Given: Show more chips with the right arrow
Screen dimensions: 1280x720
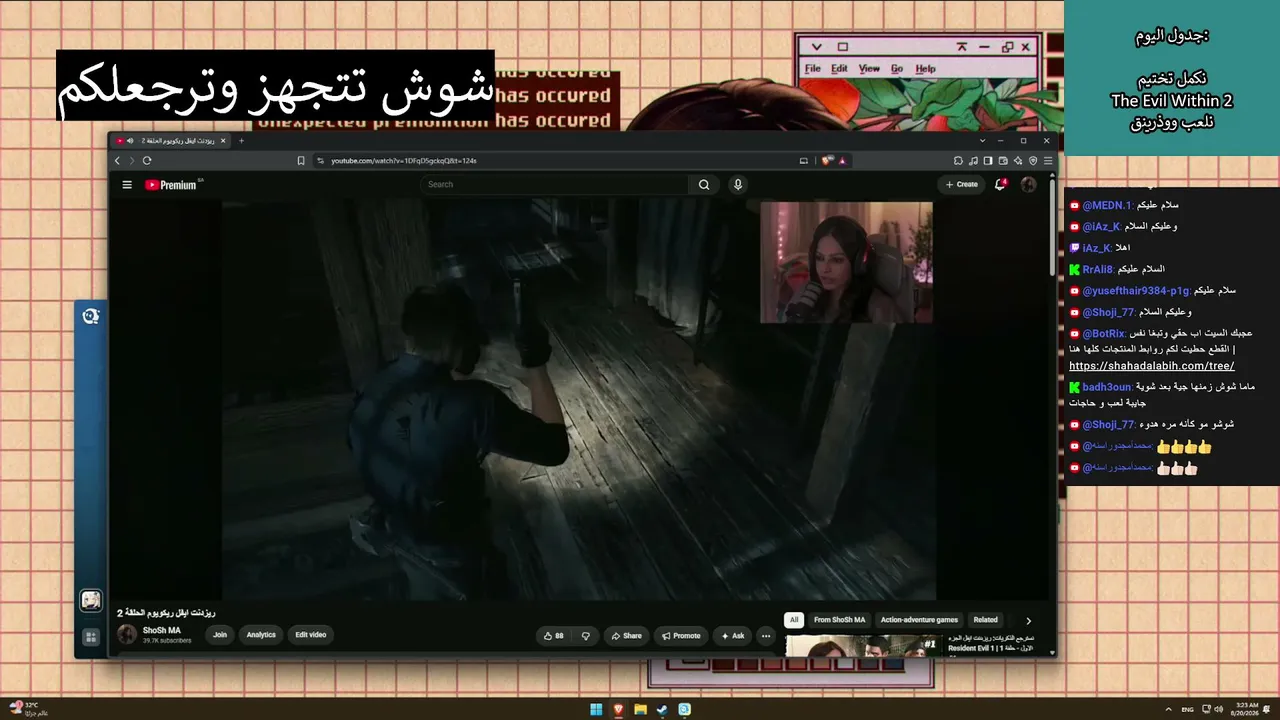Looking at the screenshot, I should (1028, 621).
